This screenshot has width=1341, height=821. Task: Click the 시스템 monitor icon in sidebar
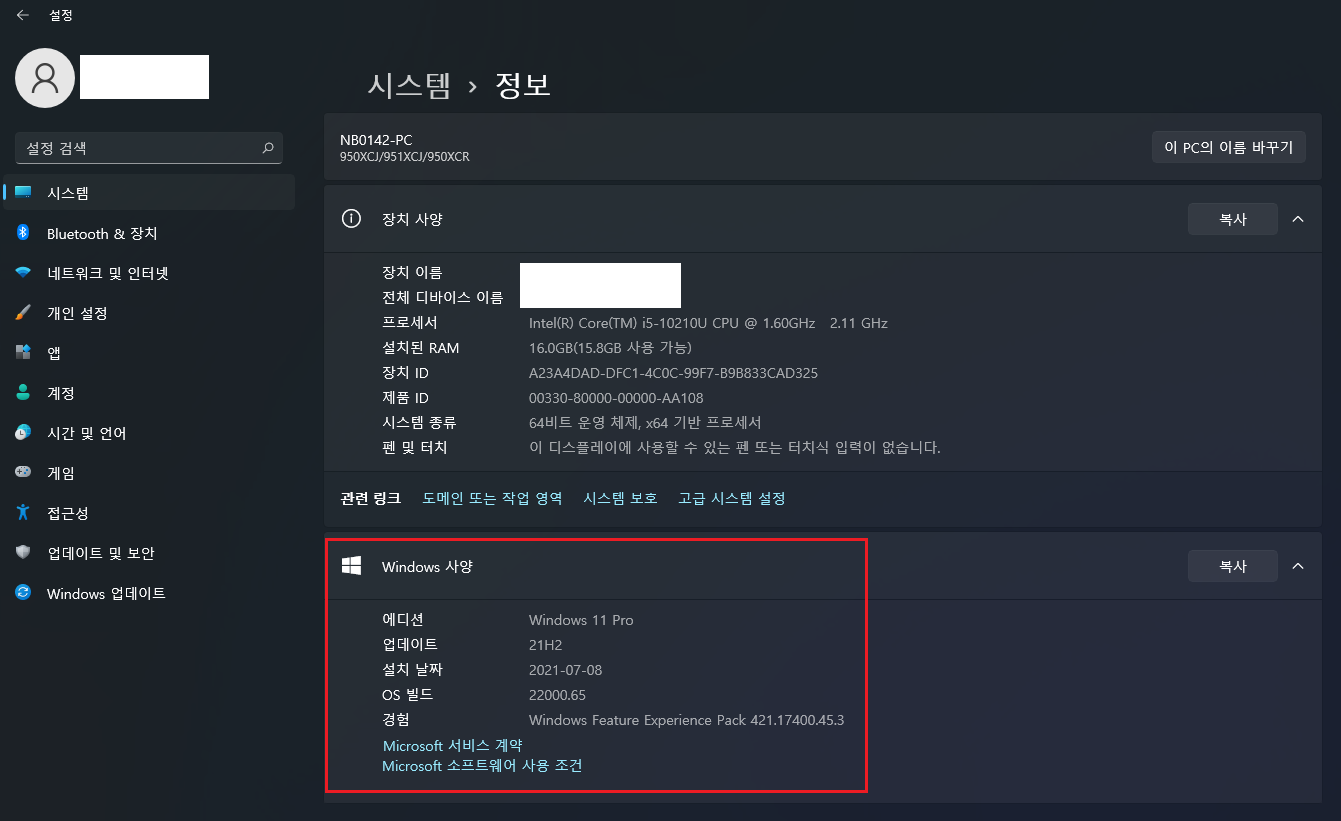tap(23, 193)
